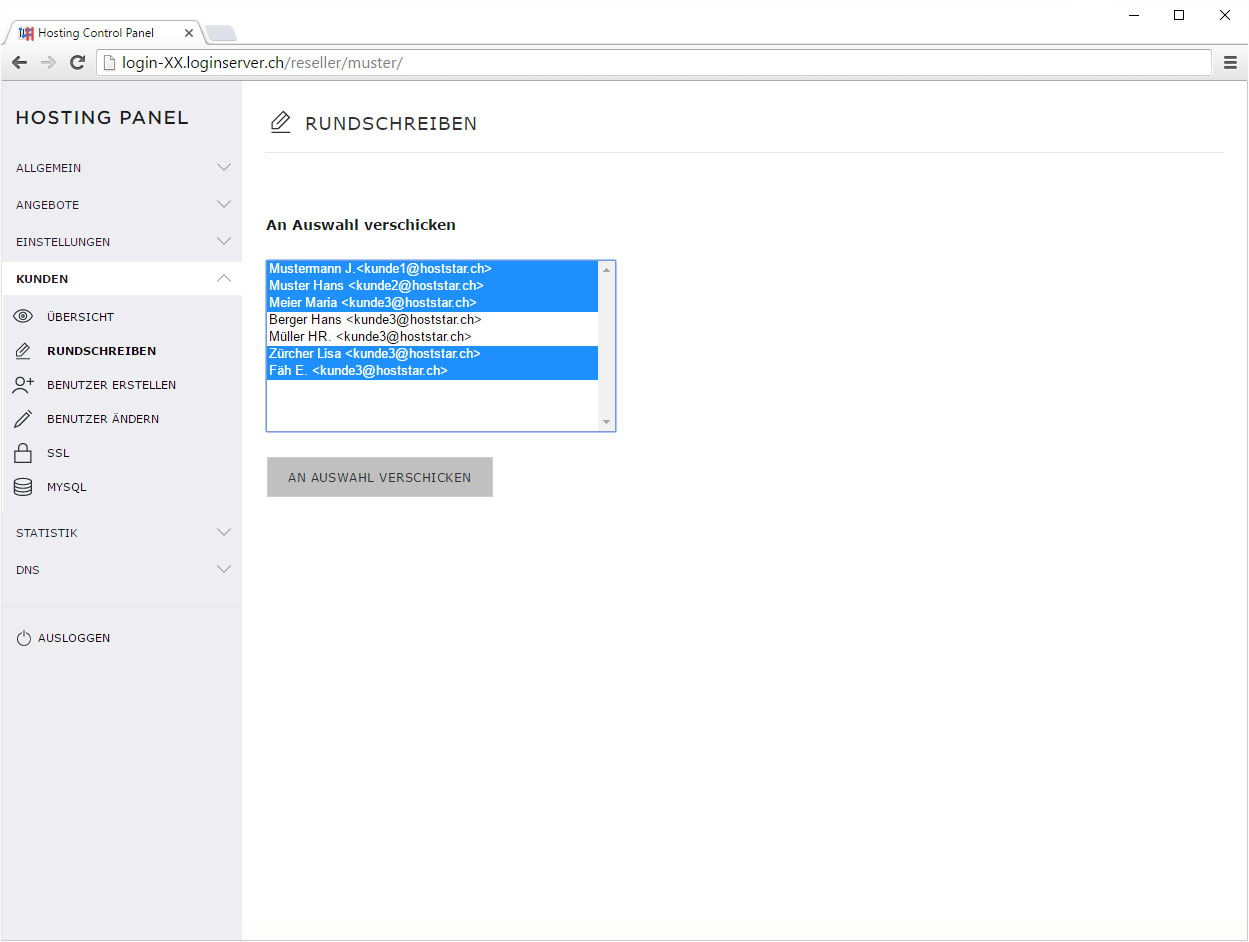The width and height of the screenshot is (1249, 942).
Task: Click the page icon in the address bar
Action: 109,62
